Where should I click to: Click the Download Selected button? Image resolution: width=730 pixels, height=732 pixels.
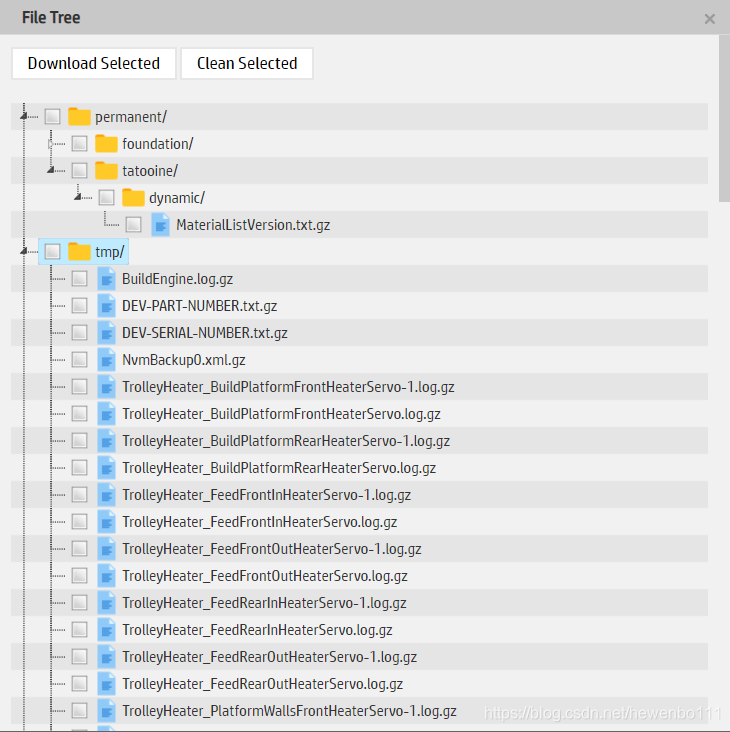[94, 63]
